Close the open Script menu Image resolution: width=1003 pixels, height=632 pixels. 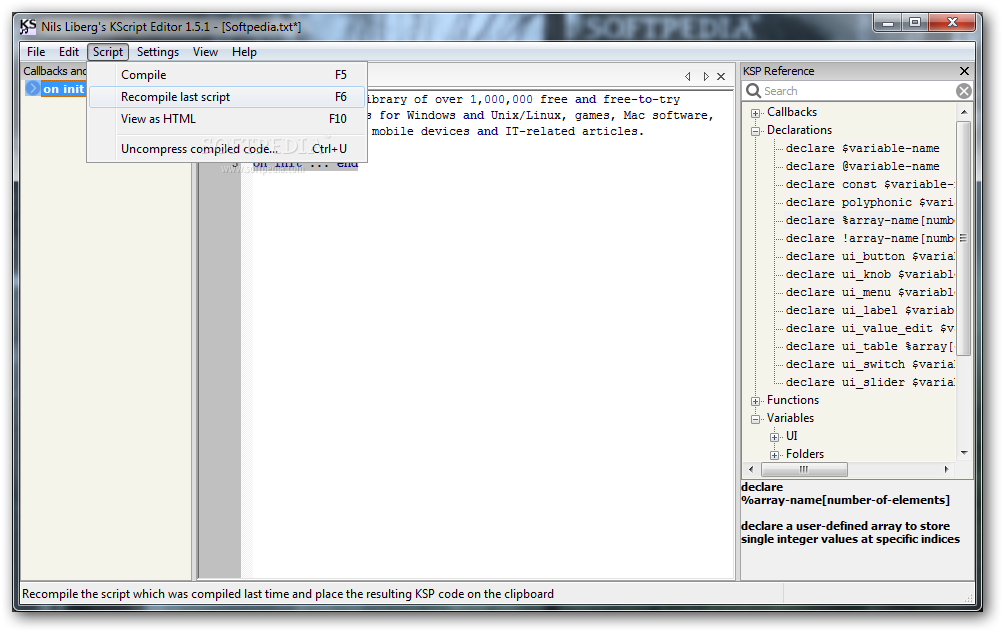click(x=107, y=52)
